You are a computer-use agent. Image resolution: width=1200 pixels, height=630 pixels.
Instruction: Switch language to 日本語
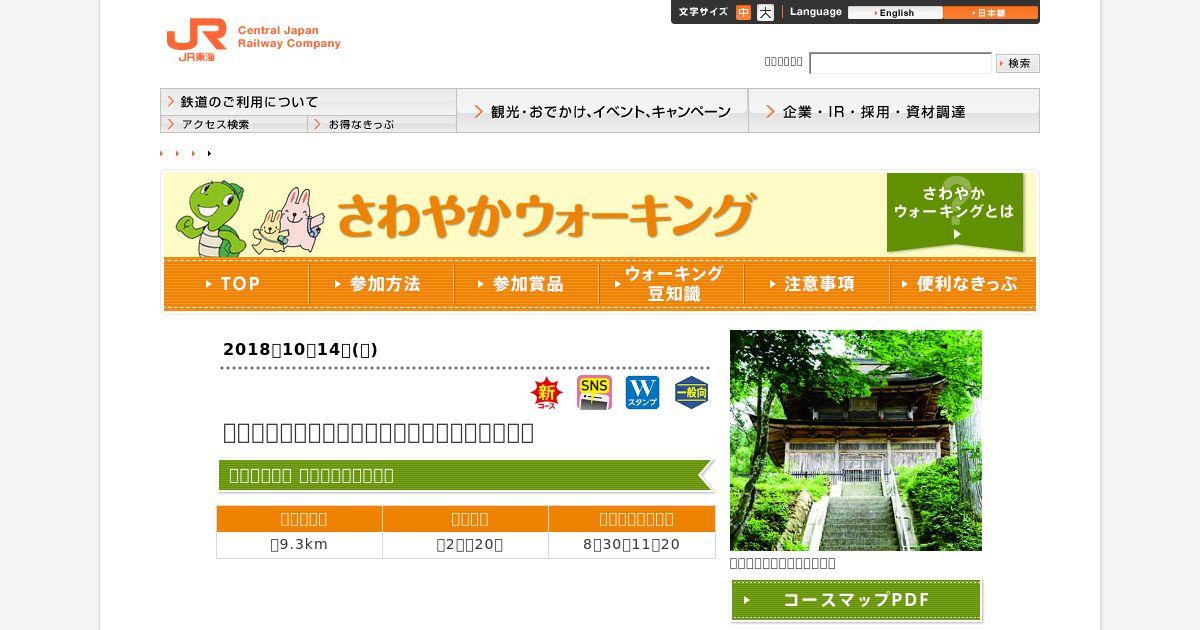click(990, 13)
